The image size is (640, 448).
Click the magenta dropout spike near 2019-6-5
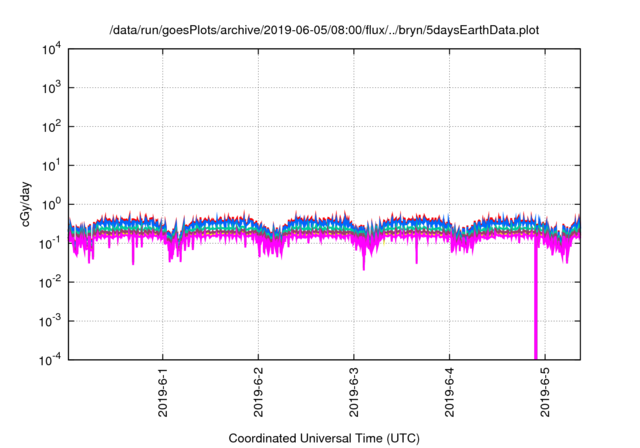coord(536,302)
